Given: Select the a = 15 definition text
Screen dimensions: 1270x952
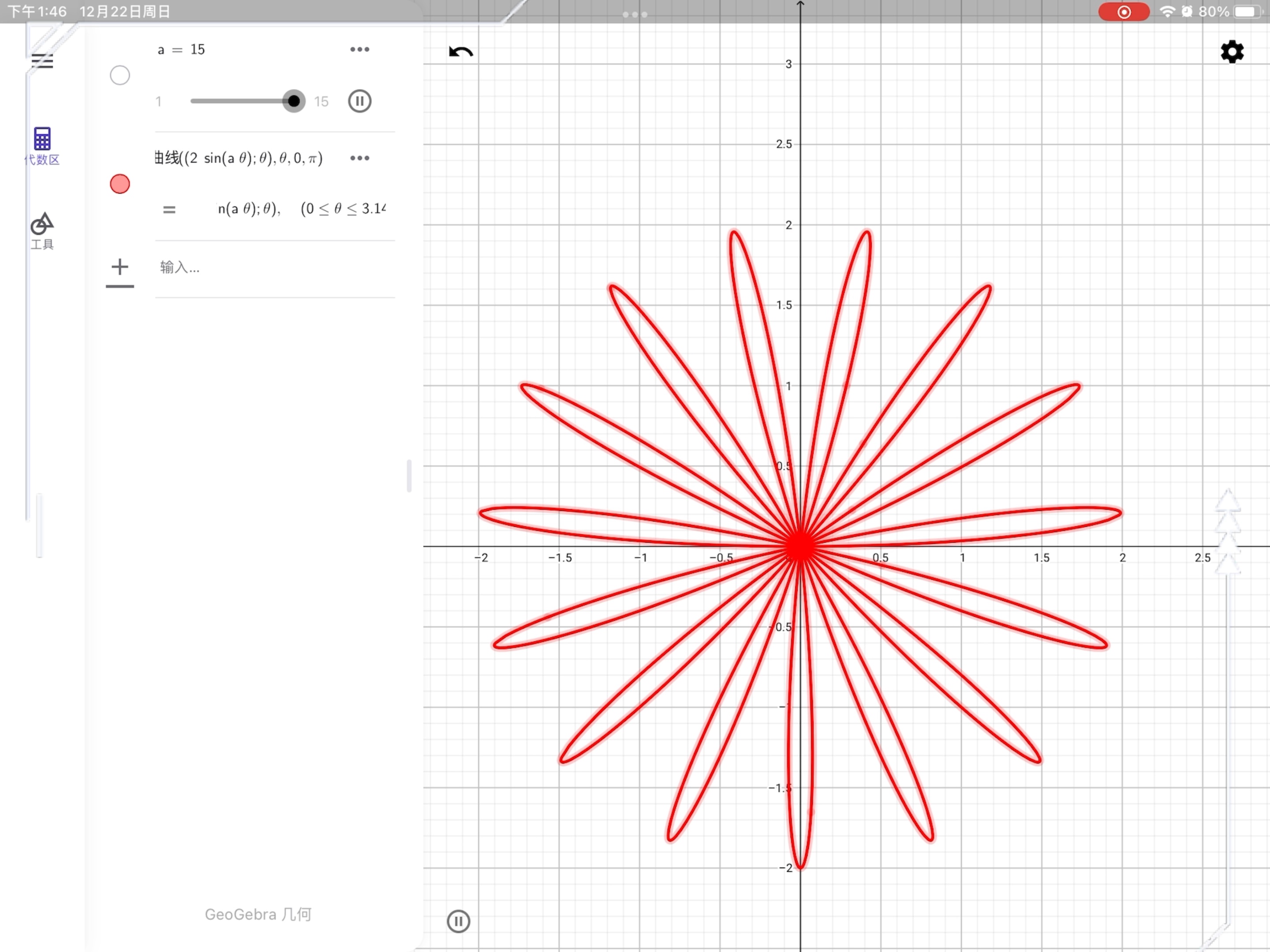Looking at the screenshot, I should [x=181, y=49].
